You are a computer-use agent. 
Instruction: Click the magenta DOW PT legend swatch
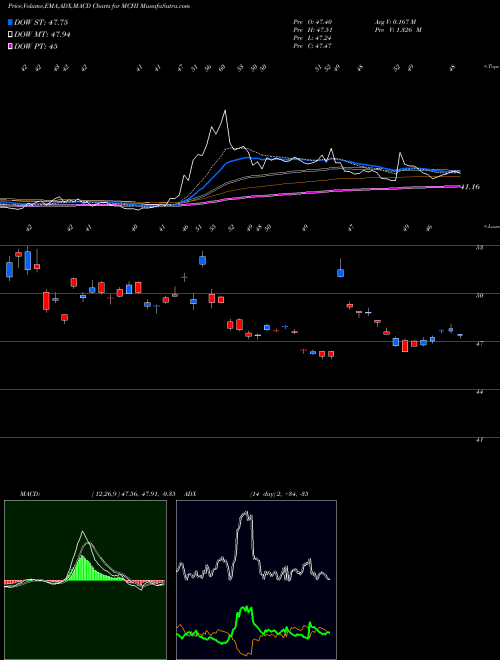tap(11, 46)
